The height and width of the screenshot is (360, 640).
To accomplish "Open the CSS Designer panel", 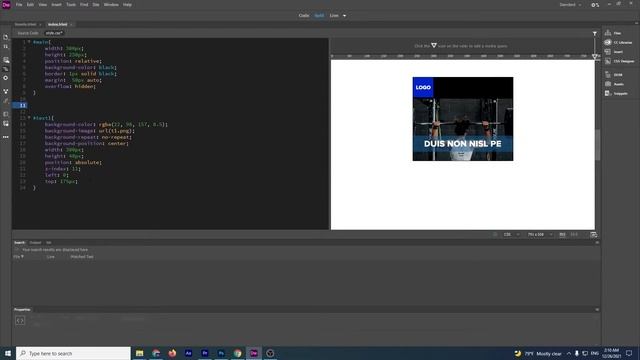I will point(620,61).
